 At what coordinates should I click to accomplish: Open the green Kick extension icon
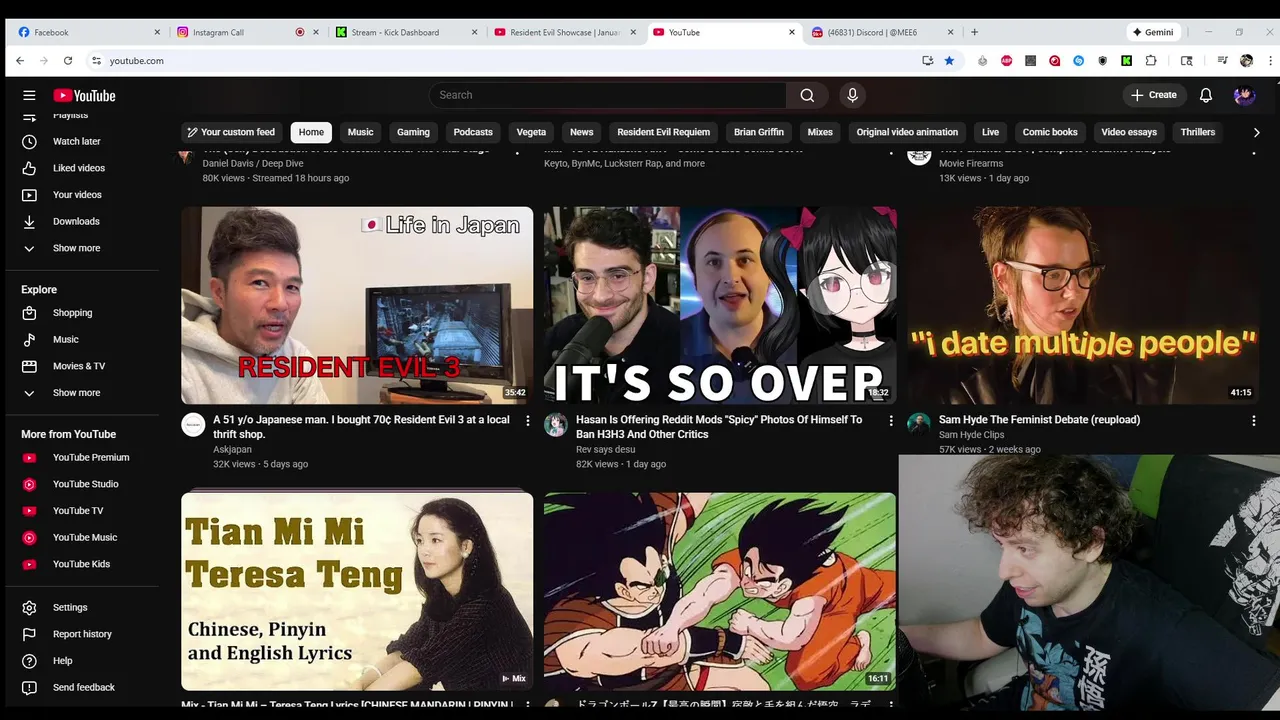(1126, 60)
